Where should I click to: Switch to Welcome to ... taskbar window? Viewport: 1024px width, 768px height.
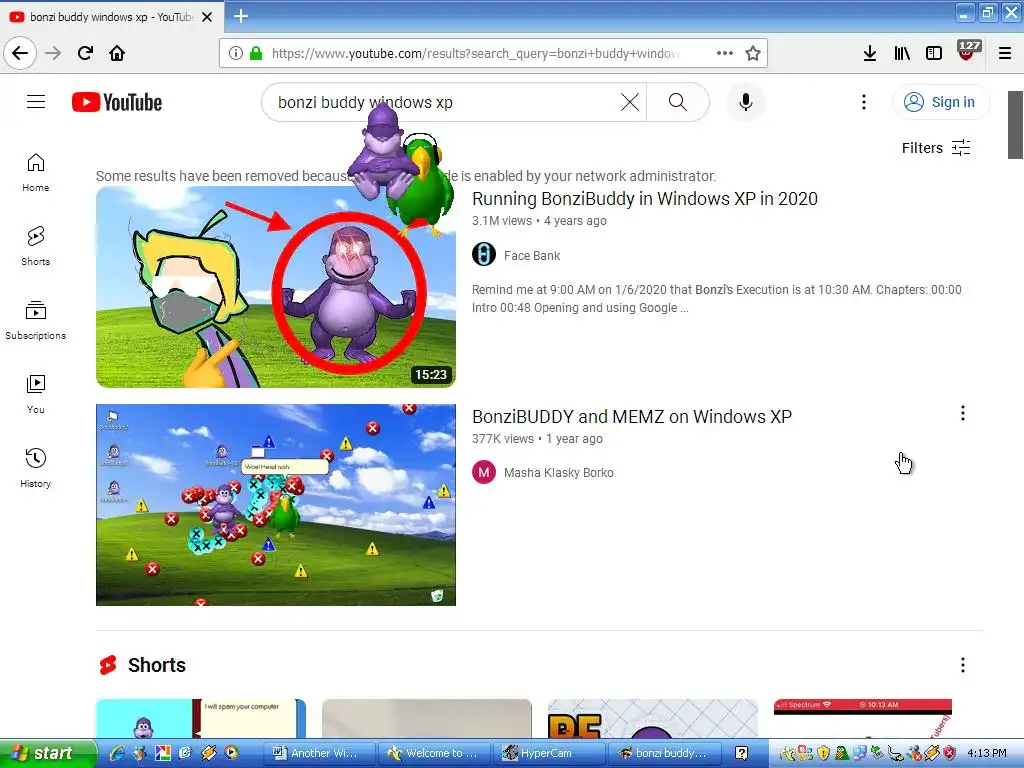tap(436, 753)
